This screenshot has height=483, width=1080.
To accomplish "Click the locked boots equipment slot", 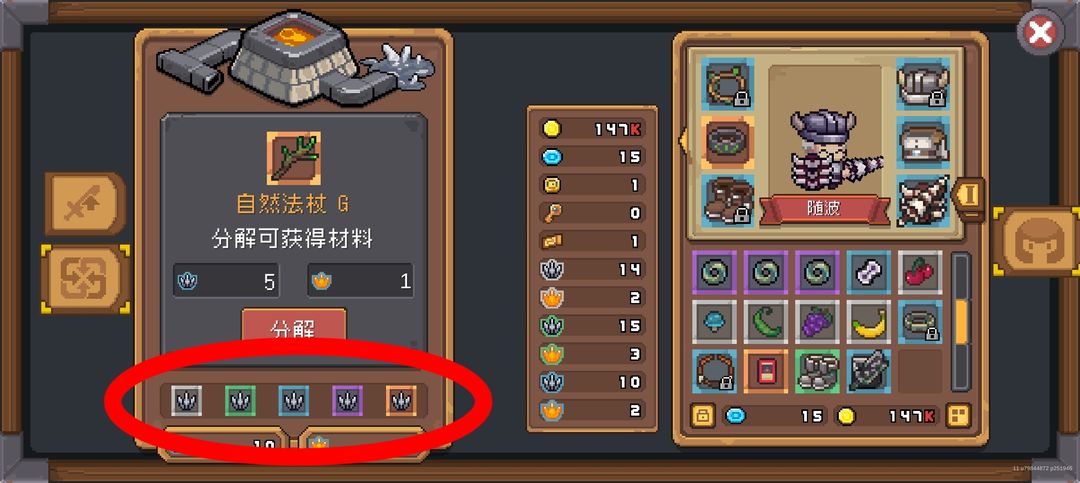I will pyautogui.click(x=727, y=201).
